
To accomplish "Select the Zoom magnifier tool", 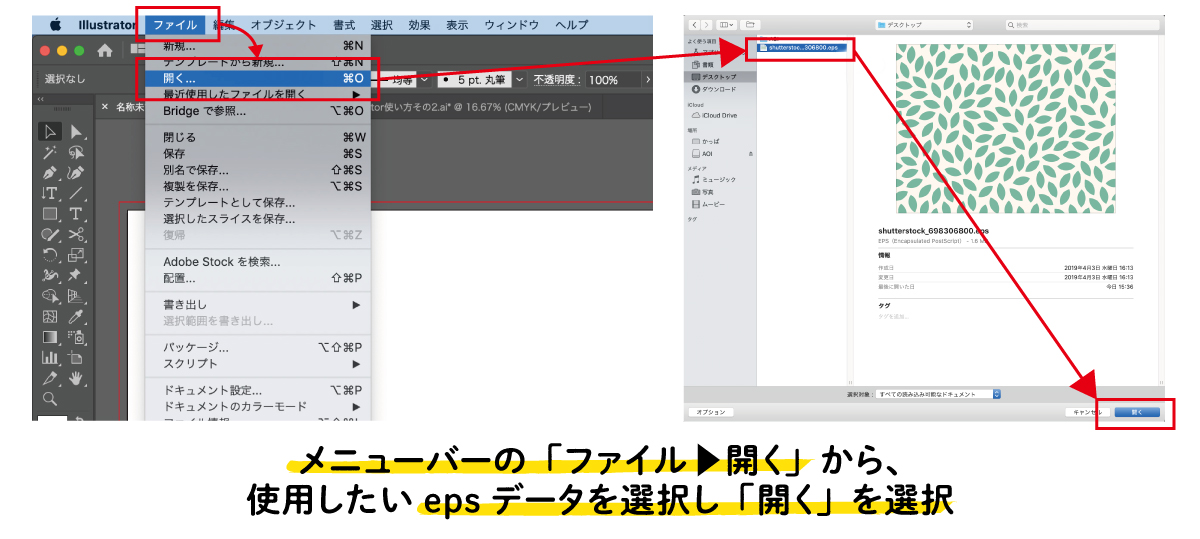I will pyautogui.click(x=49, y=398).
